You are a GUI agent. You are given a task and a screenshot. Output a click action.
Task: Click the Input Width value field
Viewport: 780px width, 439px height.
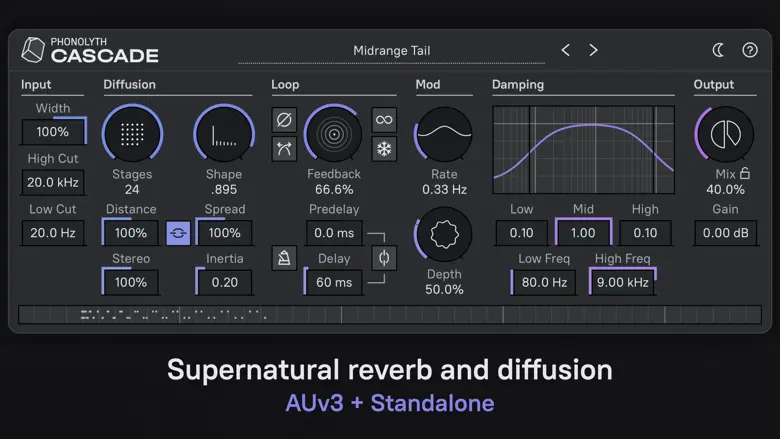(53, 132)
